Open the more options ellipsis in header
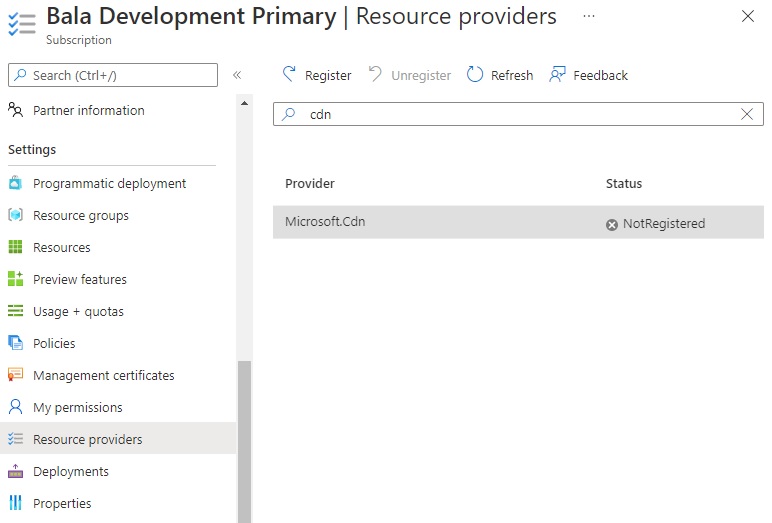Screen dimensions: 772x523 (589, 16)
